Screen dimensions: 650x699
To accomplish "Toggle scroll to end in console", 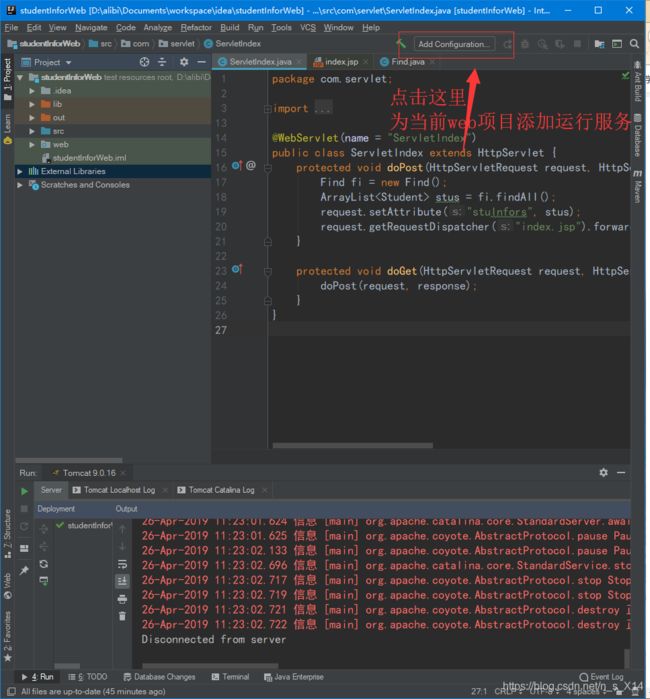I will click(x=122, y=581).
